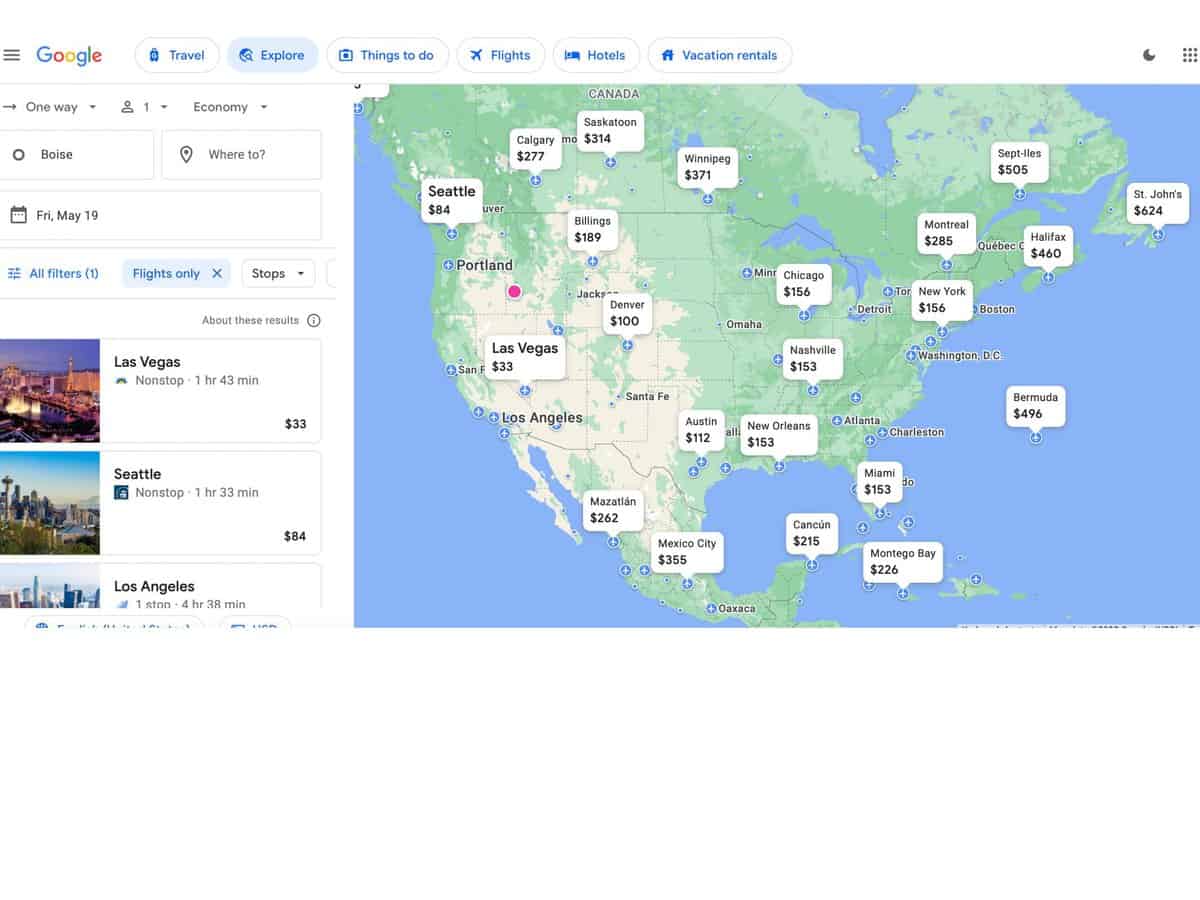Click the Las Vegas thumbnail photo
This screenshot has width=1200, height=900.
click(50, 390)
